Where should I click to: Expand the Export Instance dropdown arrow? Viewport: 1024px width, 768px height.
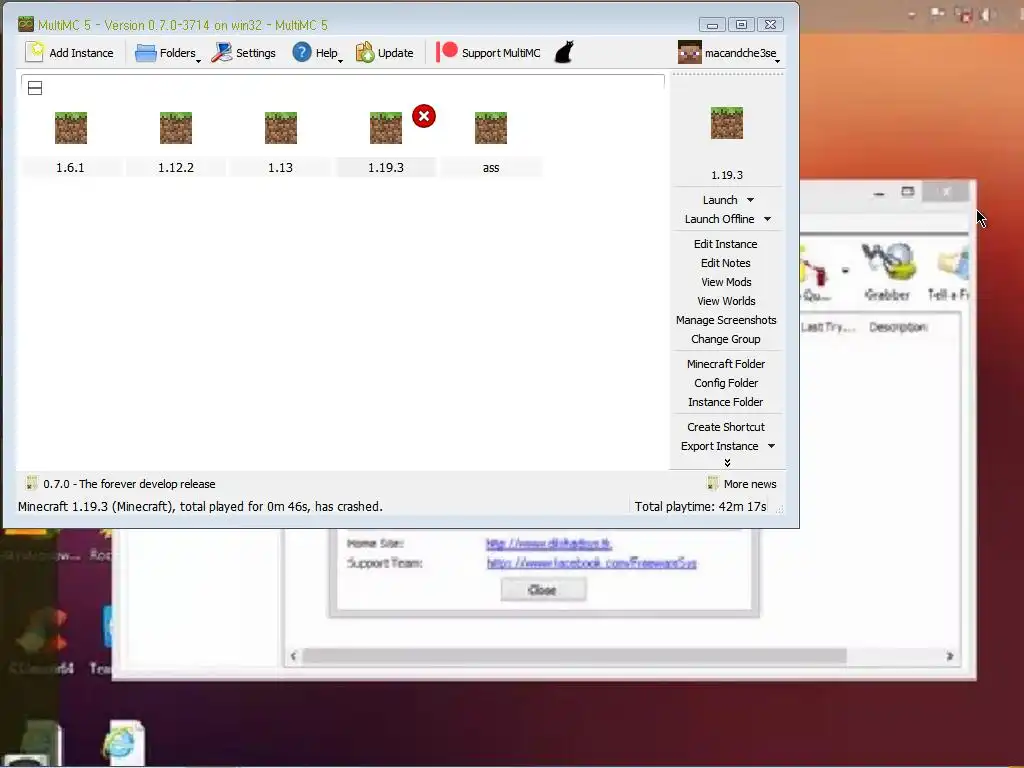pyautogui.click(x=771, y=445)
